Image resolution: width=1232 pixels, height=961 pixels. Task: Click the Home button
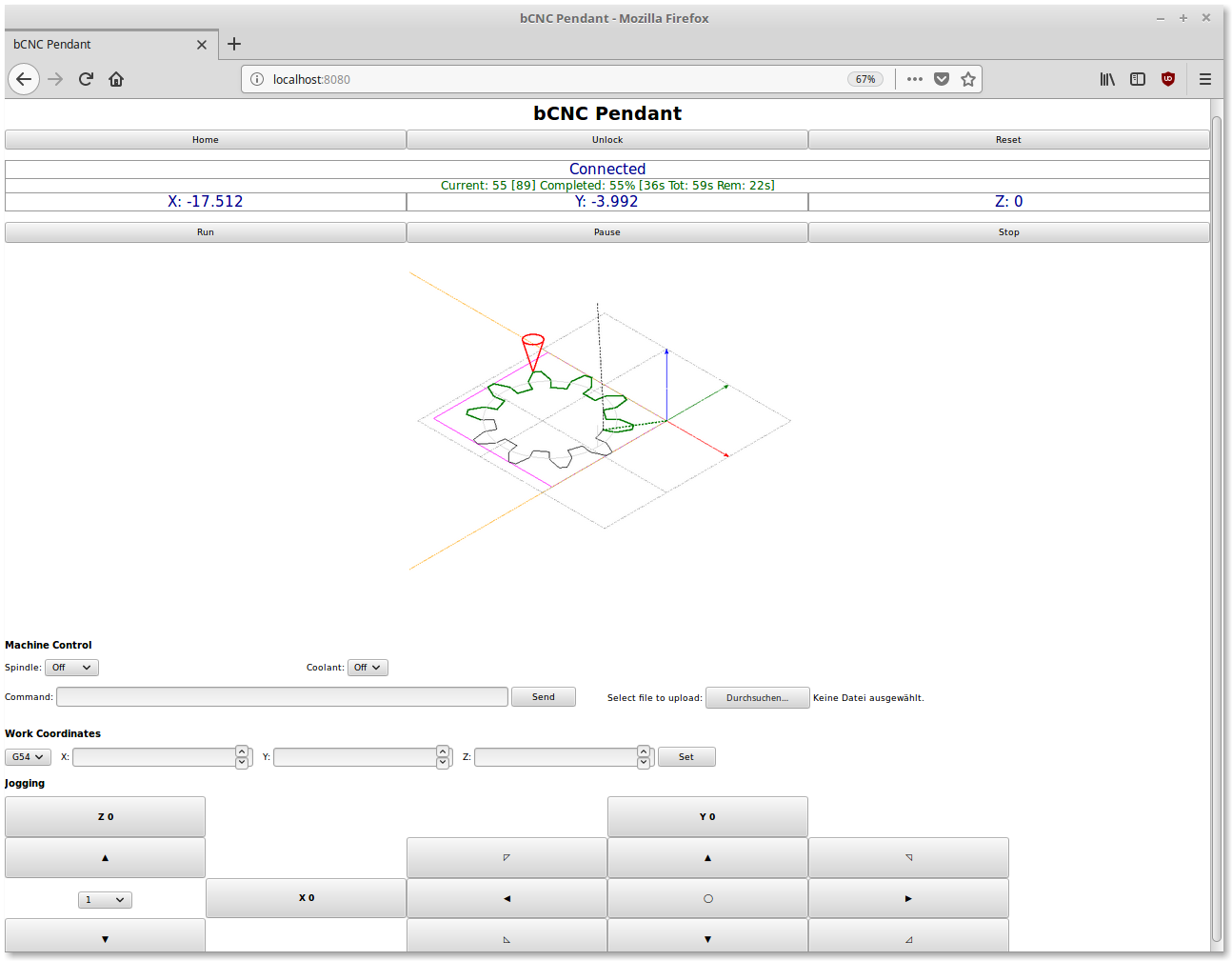pos(206,140)
